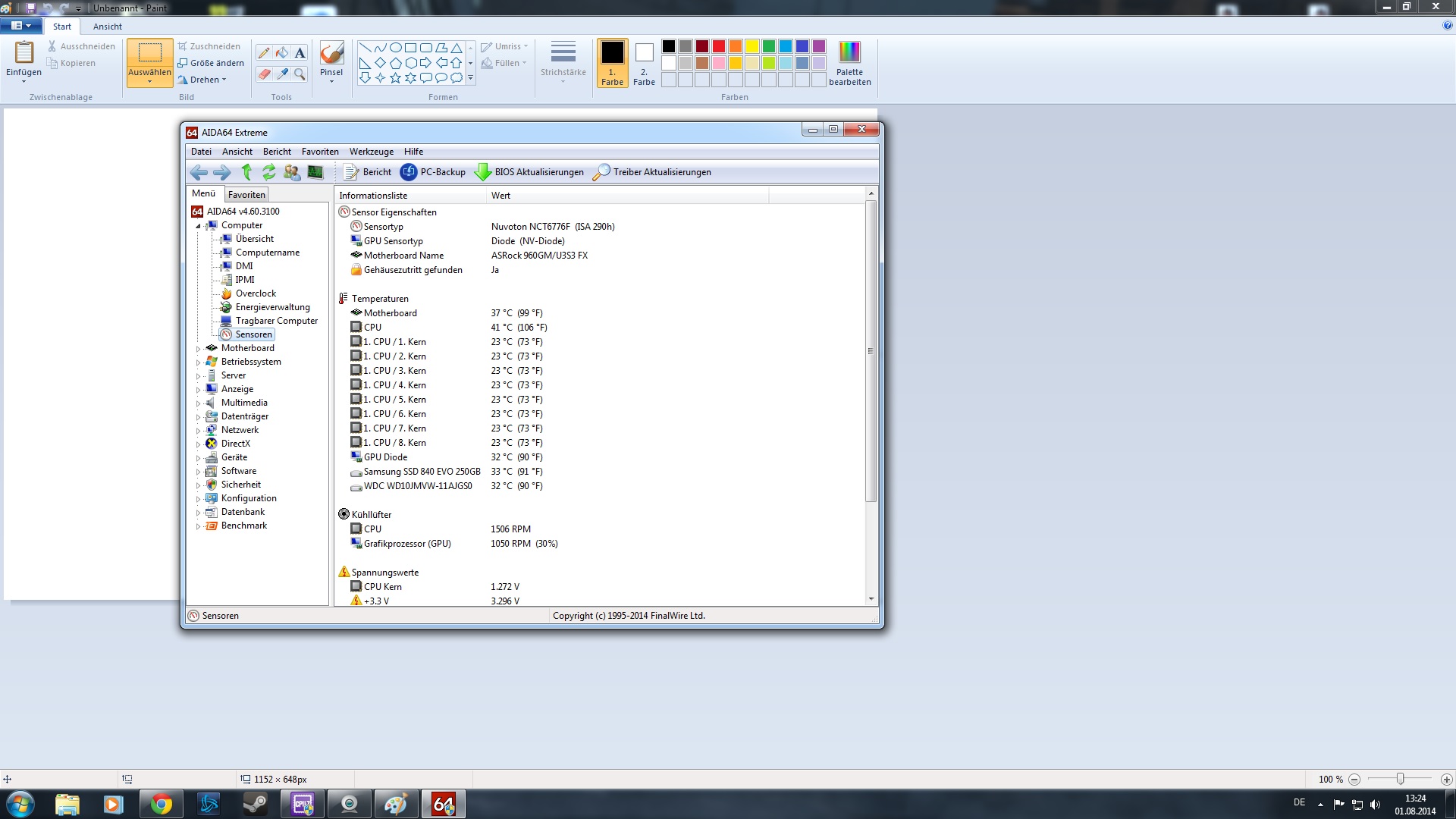This screenshot has height=819, width=1456.
Task: Select the Eraser tool in Paint
Action: 264,74
